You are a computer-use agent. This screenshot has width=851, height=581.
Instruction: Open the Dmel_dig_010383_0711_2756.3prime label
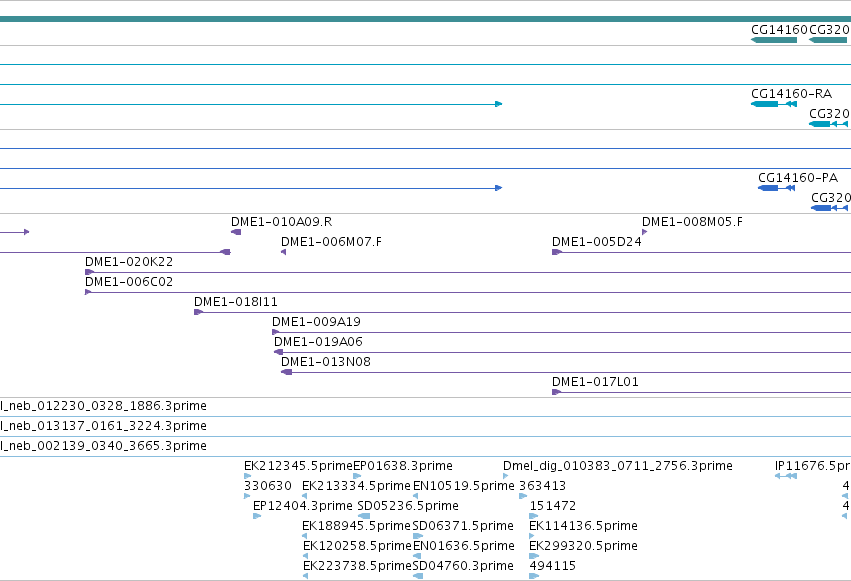click(x=618, y=466)
